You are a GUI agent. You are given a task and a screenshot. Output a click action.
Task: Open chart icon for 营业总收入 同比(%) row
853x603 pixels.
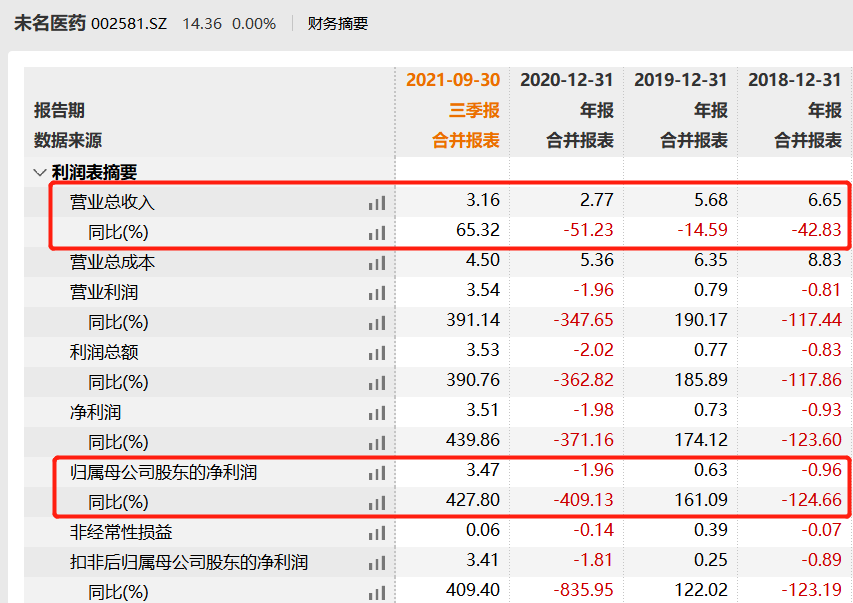[x=376, y=233]
